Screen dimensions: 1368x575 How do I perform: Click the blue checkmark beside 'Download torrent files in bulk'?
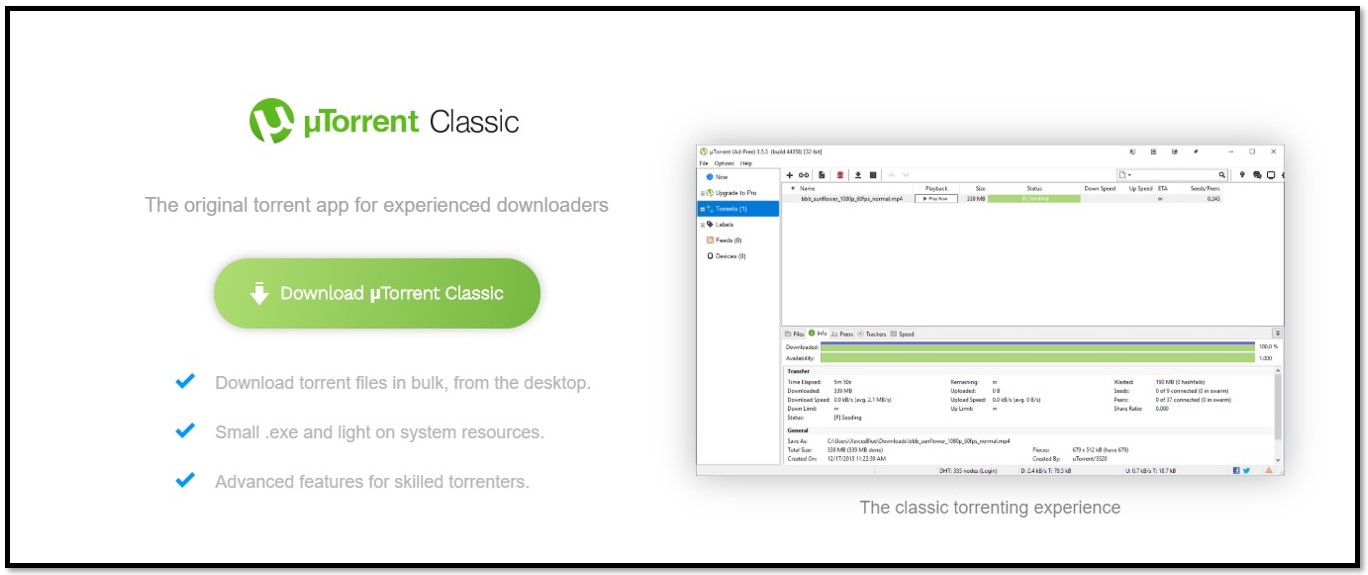pos(185,381)
